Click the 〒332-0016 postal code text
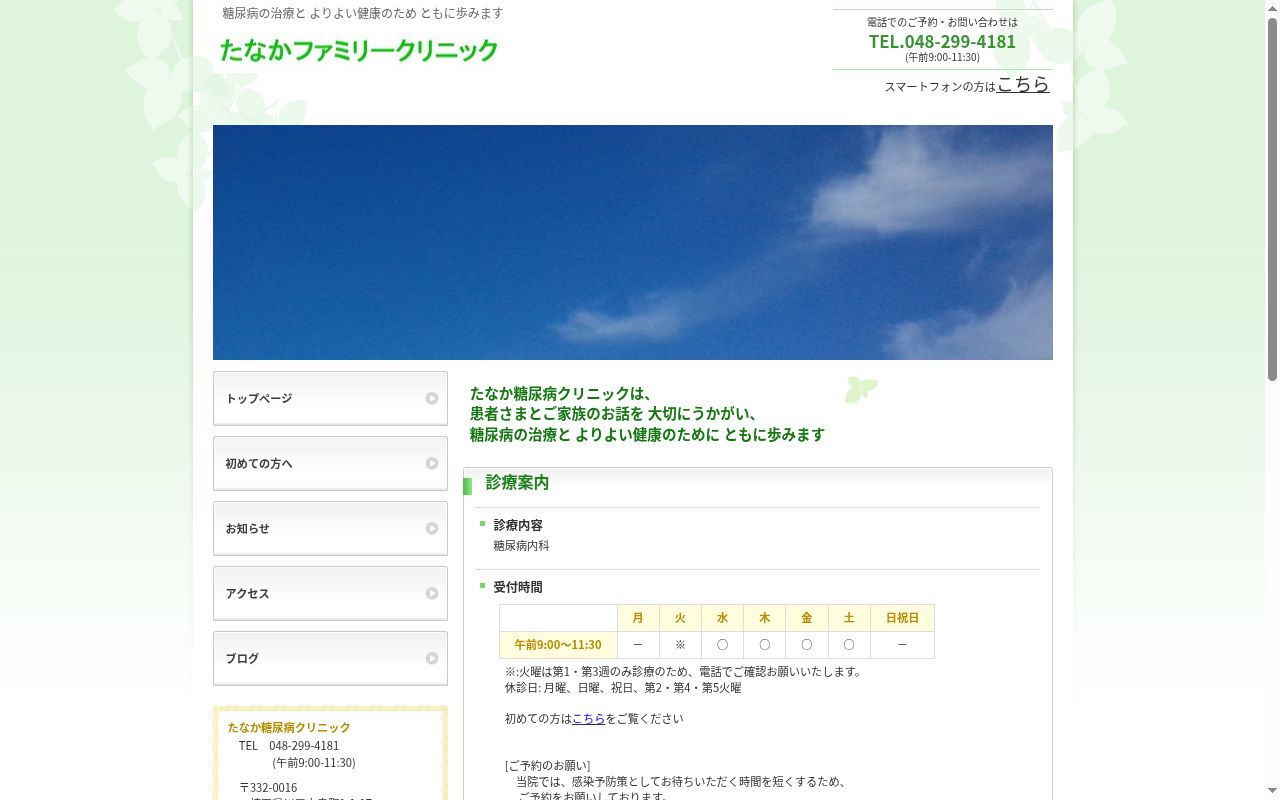 [268, 787]
